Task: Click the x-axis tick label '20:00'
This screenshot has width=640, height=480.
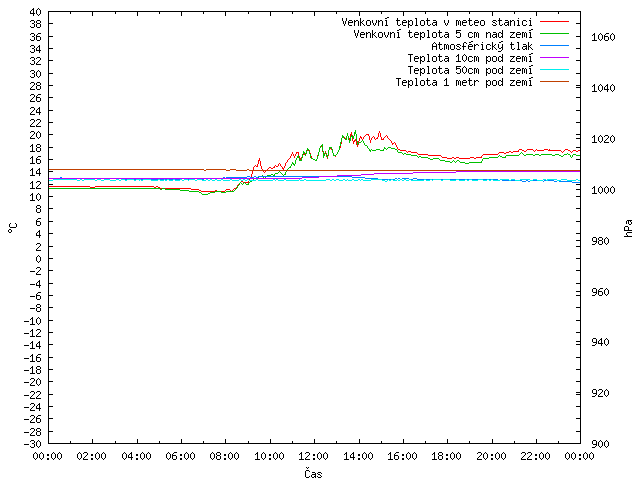Action: click(491, 456)
